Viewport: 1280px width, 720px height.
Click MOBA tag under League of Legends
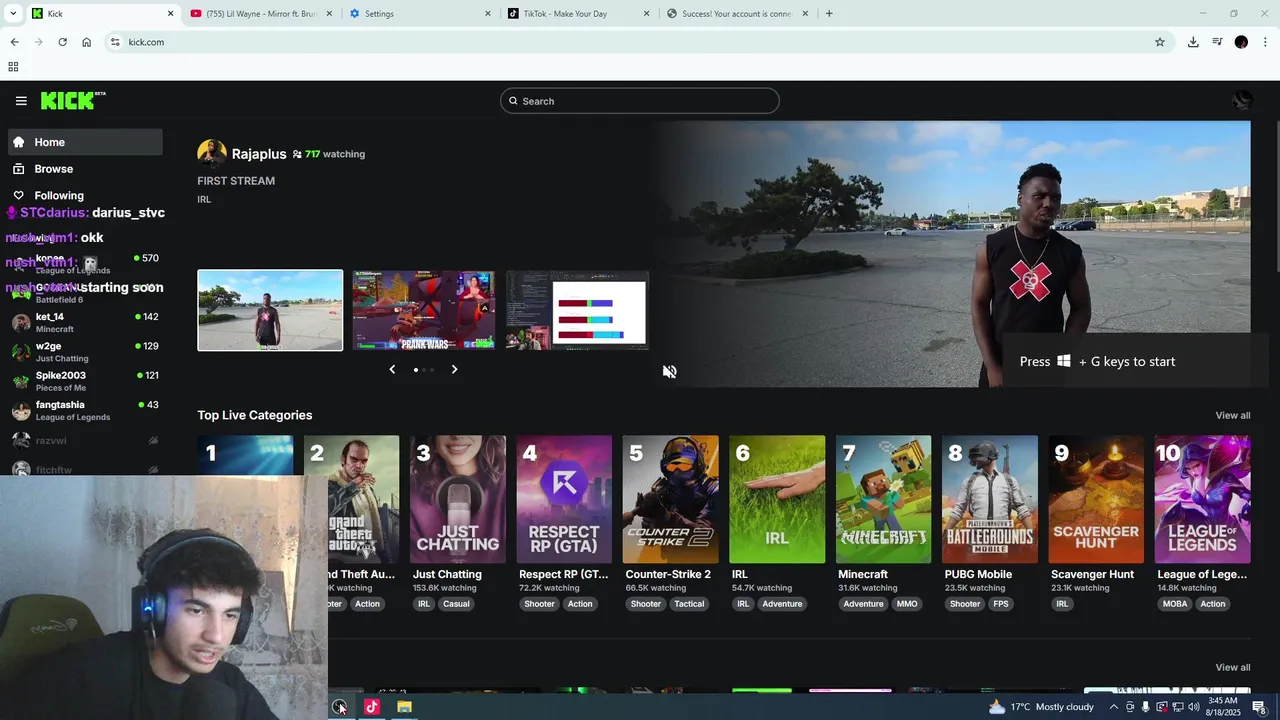pyautogui.click(x=1175, y=604)
